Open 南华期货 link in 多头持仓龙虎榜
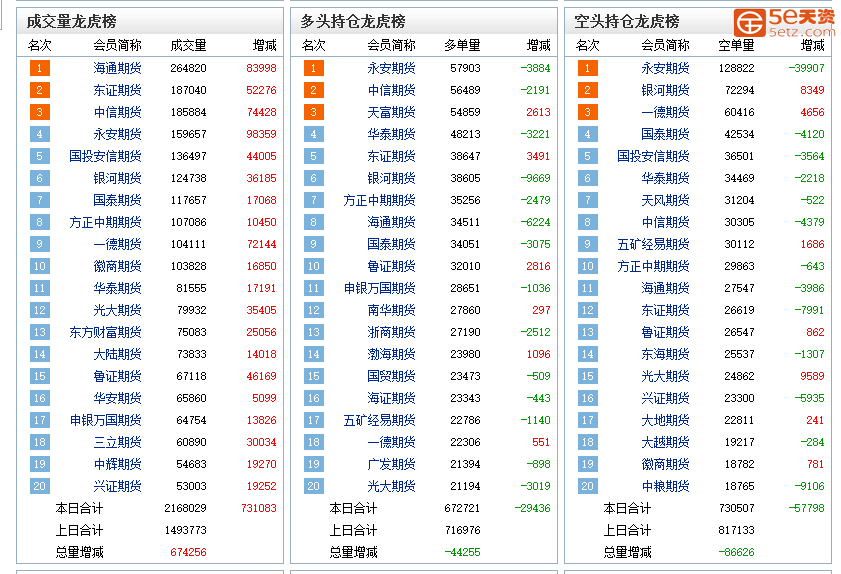 tap(392, 310)
